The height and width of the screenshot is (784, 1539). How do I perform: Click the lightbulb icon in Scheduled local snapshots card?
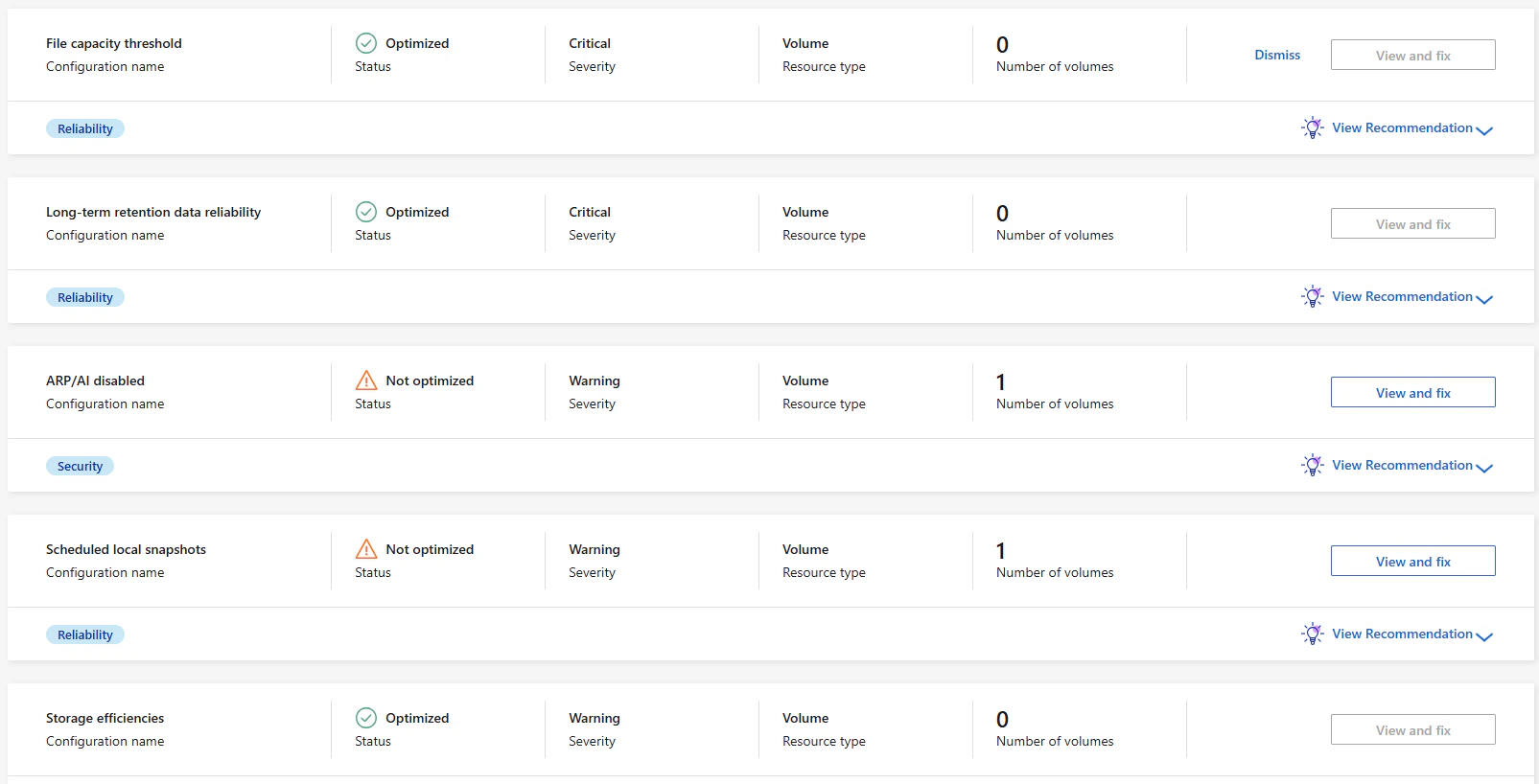pyautogui.click(x=1313, y=634)
